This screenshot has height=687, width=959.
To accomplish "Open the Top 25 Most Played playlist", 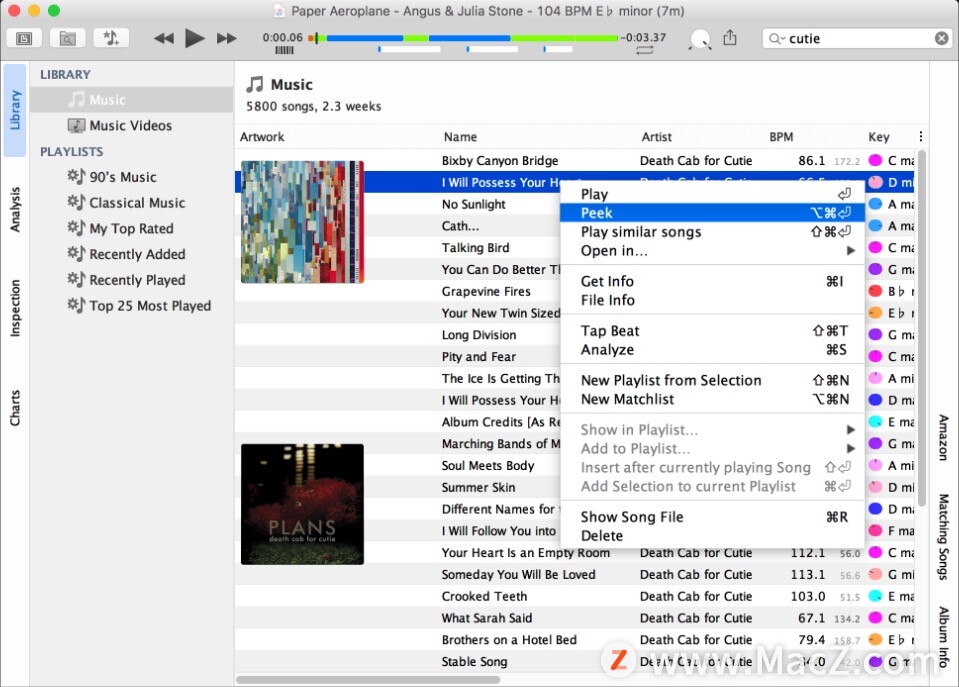I will pos(131,305).
